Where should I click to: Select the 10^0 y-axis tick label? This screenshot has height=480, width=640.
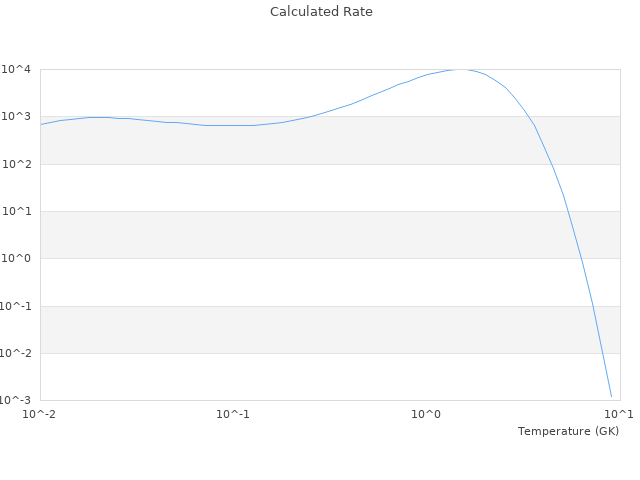(17, 259)
